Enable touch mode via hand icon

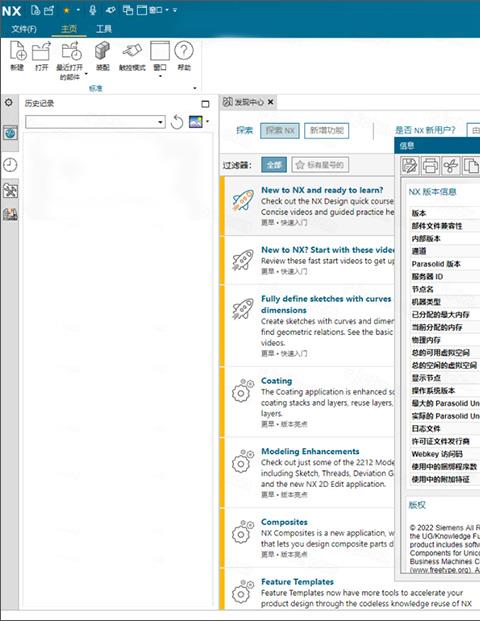click(132, 51)
